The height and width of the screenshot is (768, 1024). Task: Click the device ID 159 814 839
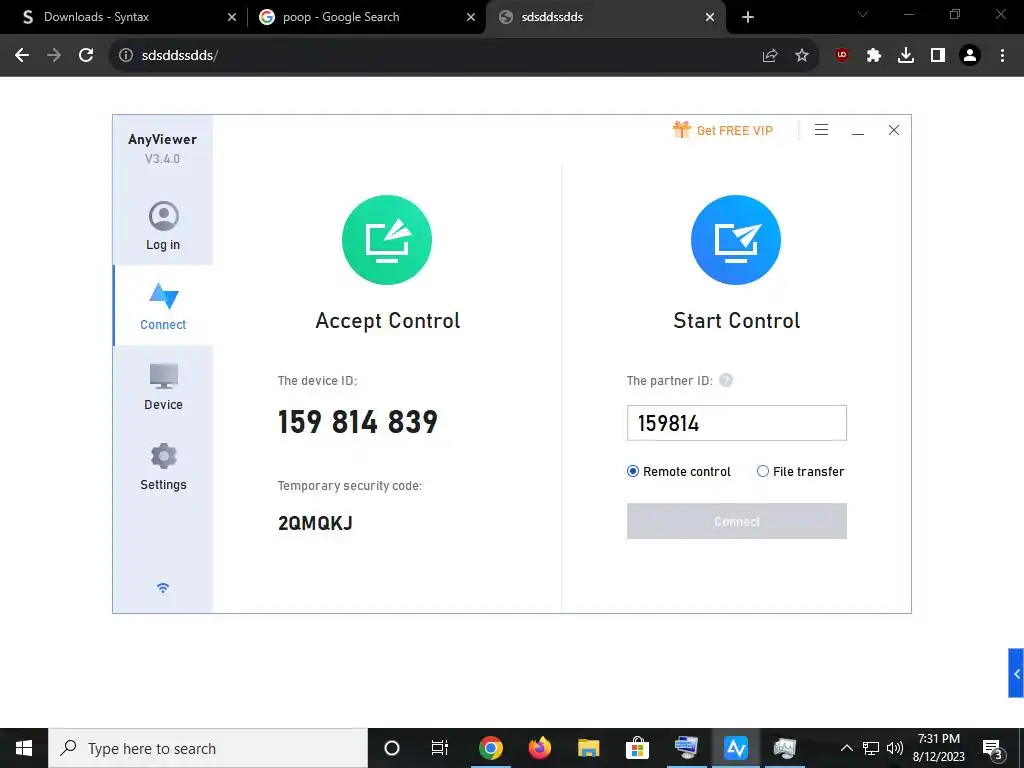coord(358,422)
